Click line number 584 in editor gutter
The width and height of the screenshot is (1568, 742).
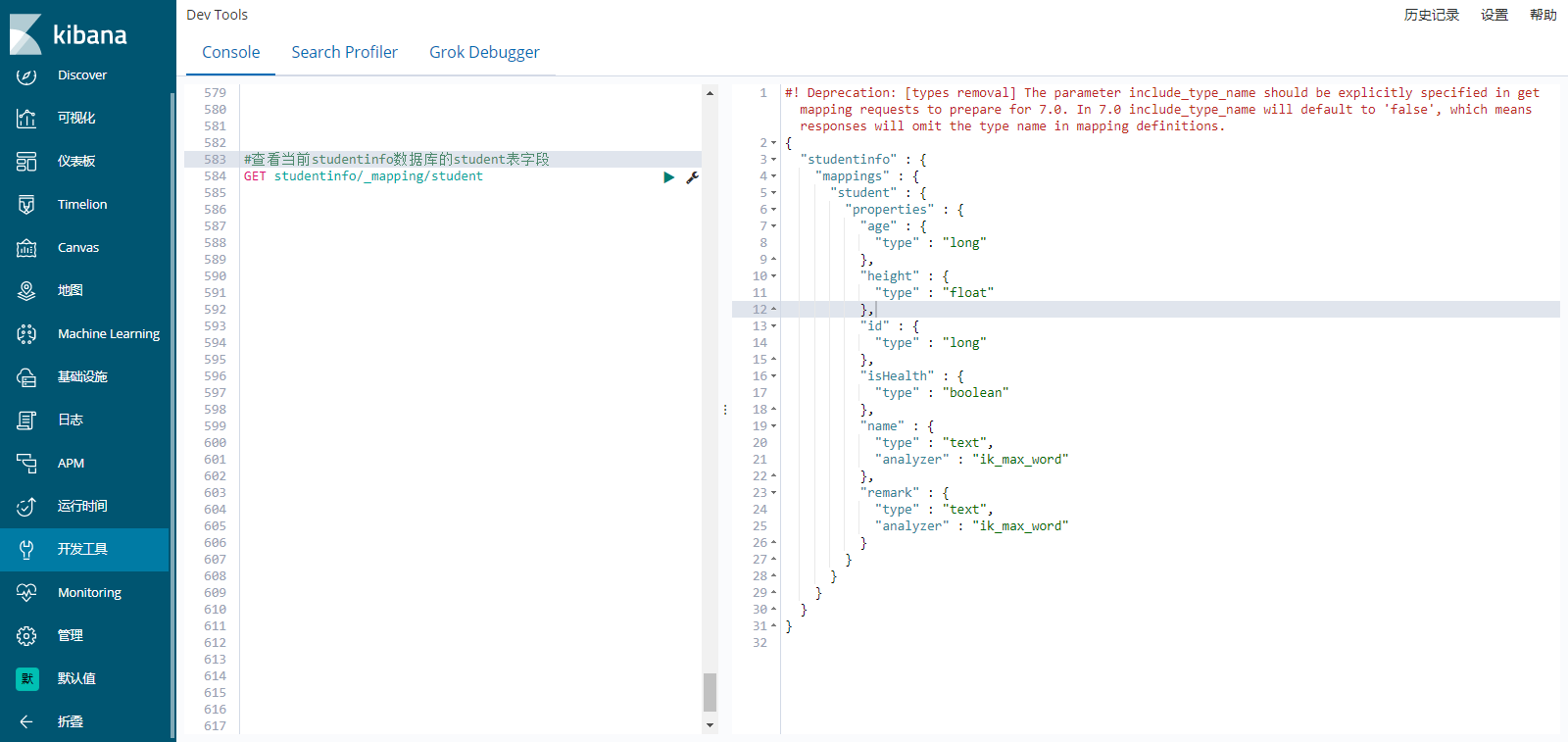[215, 176]
